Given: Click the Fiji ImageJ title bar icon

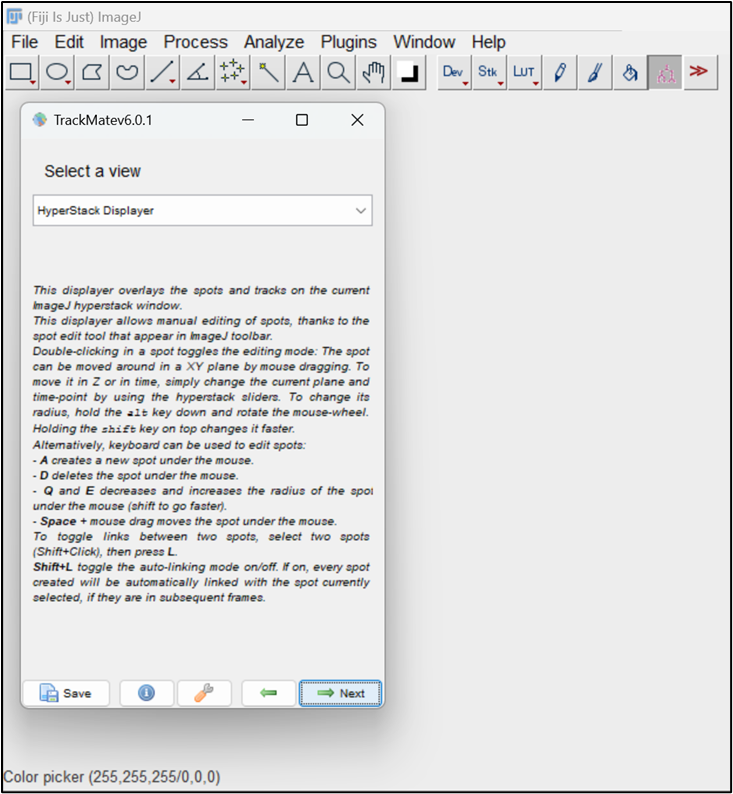Looking at the screenshot, I should 14,17.
